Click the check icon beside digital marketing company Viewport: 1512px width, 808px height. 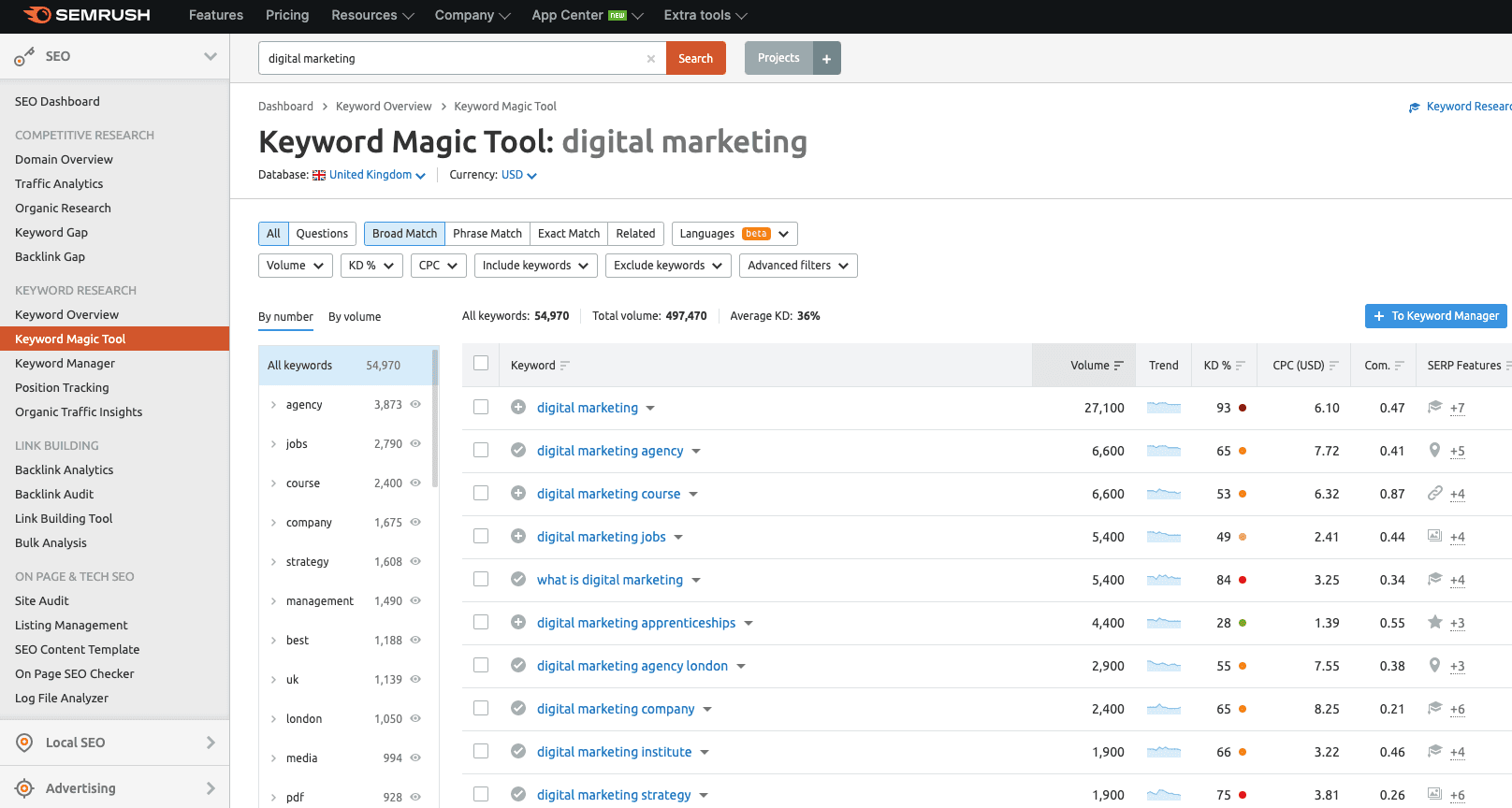[x=518, y=708]
